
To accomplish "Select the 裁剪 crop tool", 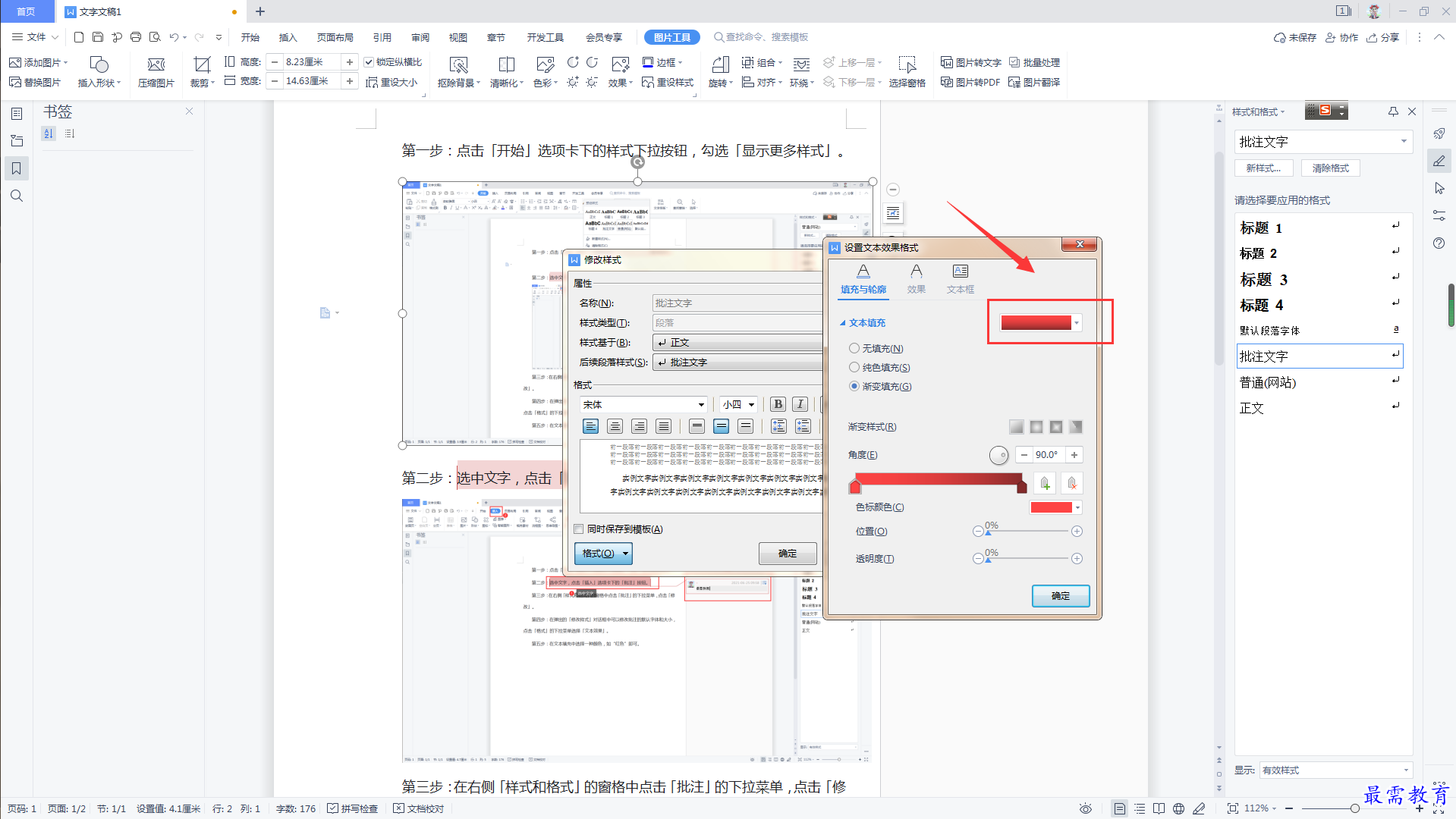I will click(x=202, y=73).
